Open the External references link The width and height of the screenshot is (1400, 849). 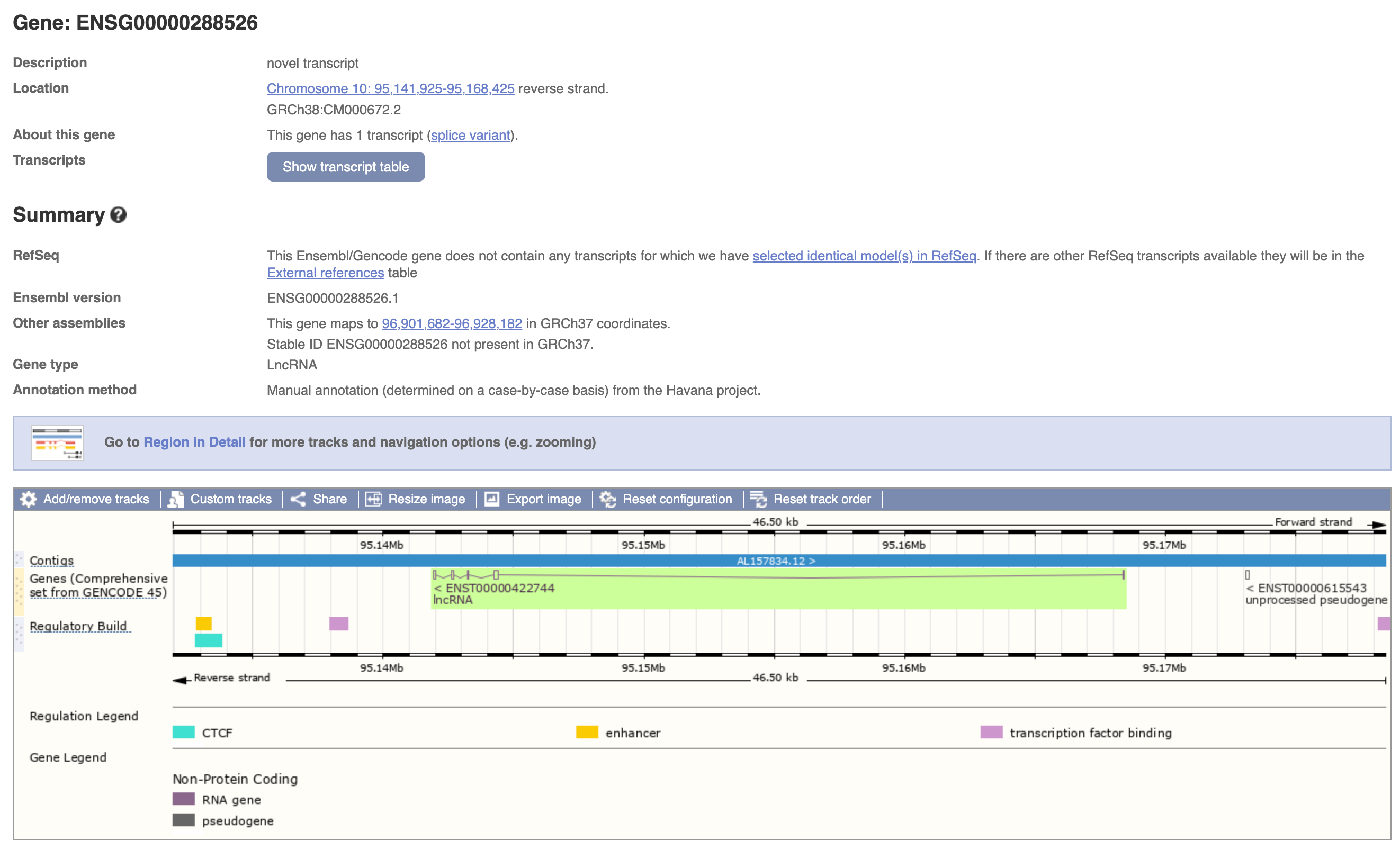pyautogui.click(x=325, y=273)
